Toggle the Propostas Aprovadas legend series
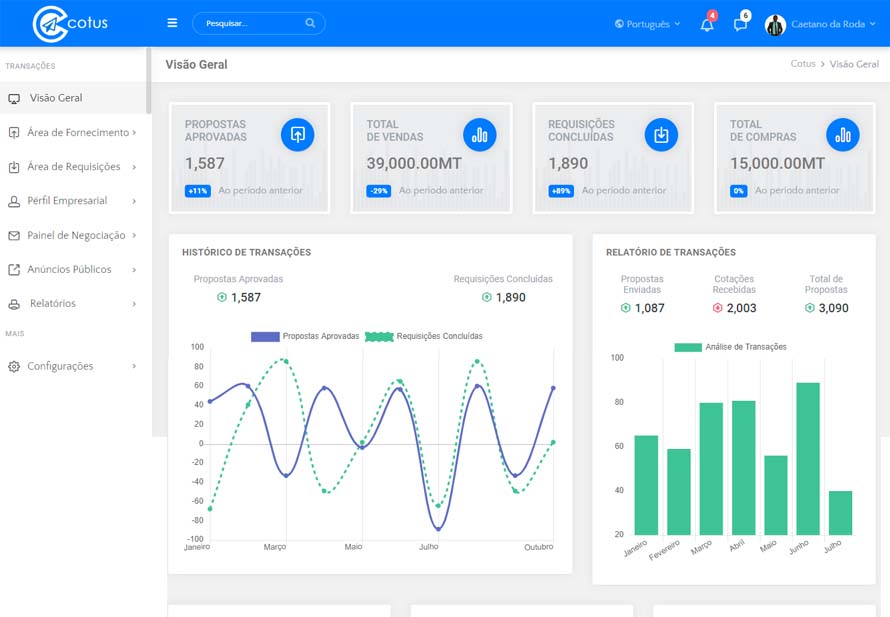Image resolution: width=890 pixels, height=617 pixels. point(305,336)
